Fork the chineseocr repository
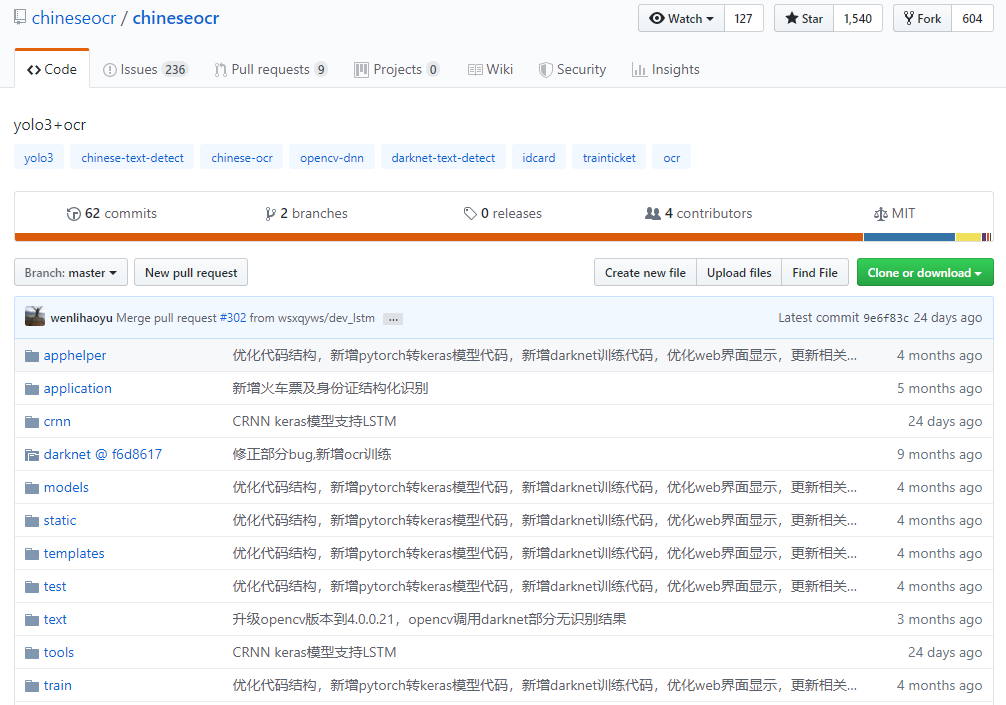Viewport: 1006px width, 705px height. coord(923,19)
